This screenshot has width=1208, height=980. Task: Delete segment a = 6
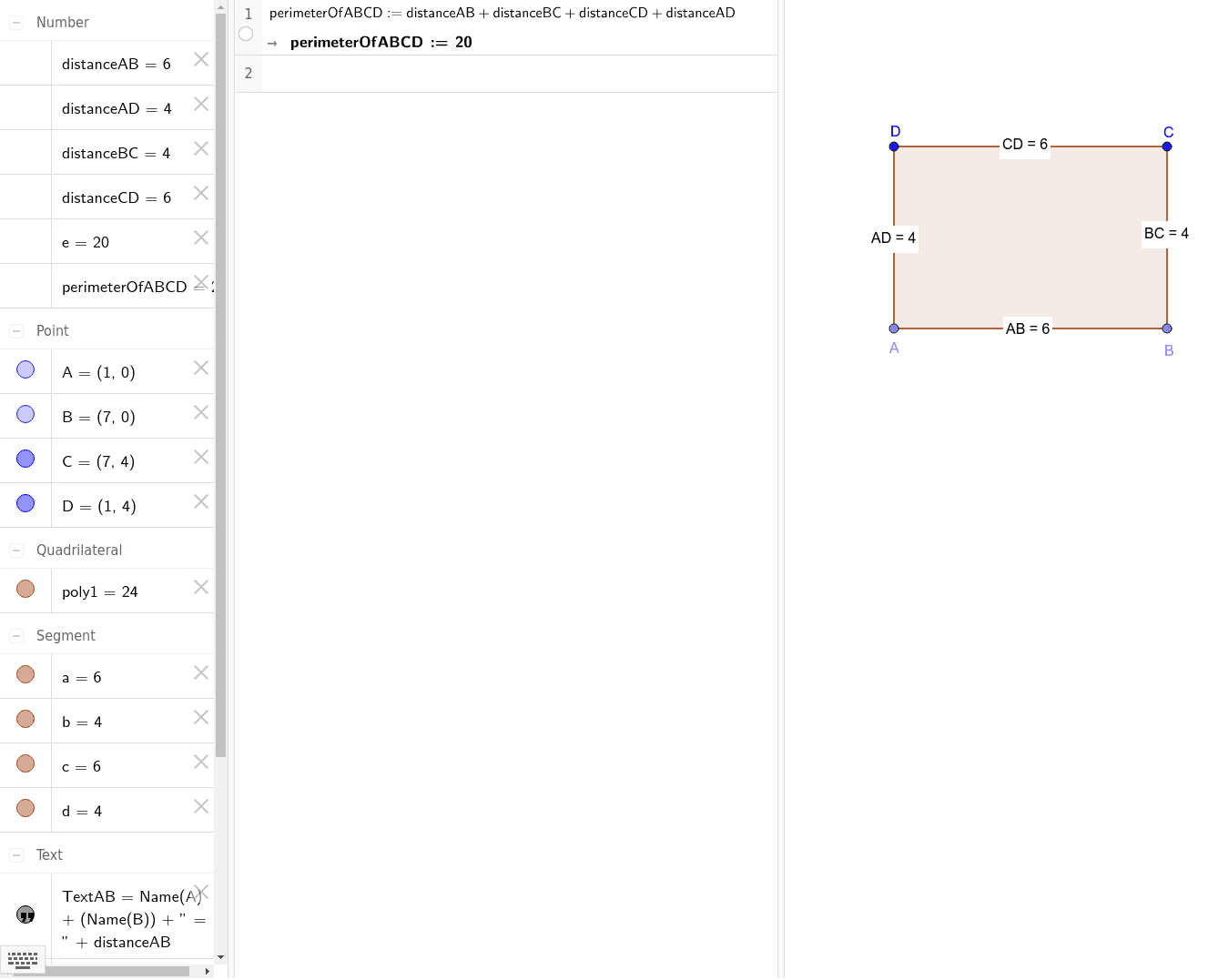[x=201, y=672]
